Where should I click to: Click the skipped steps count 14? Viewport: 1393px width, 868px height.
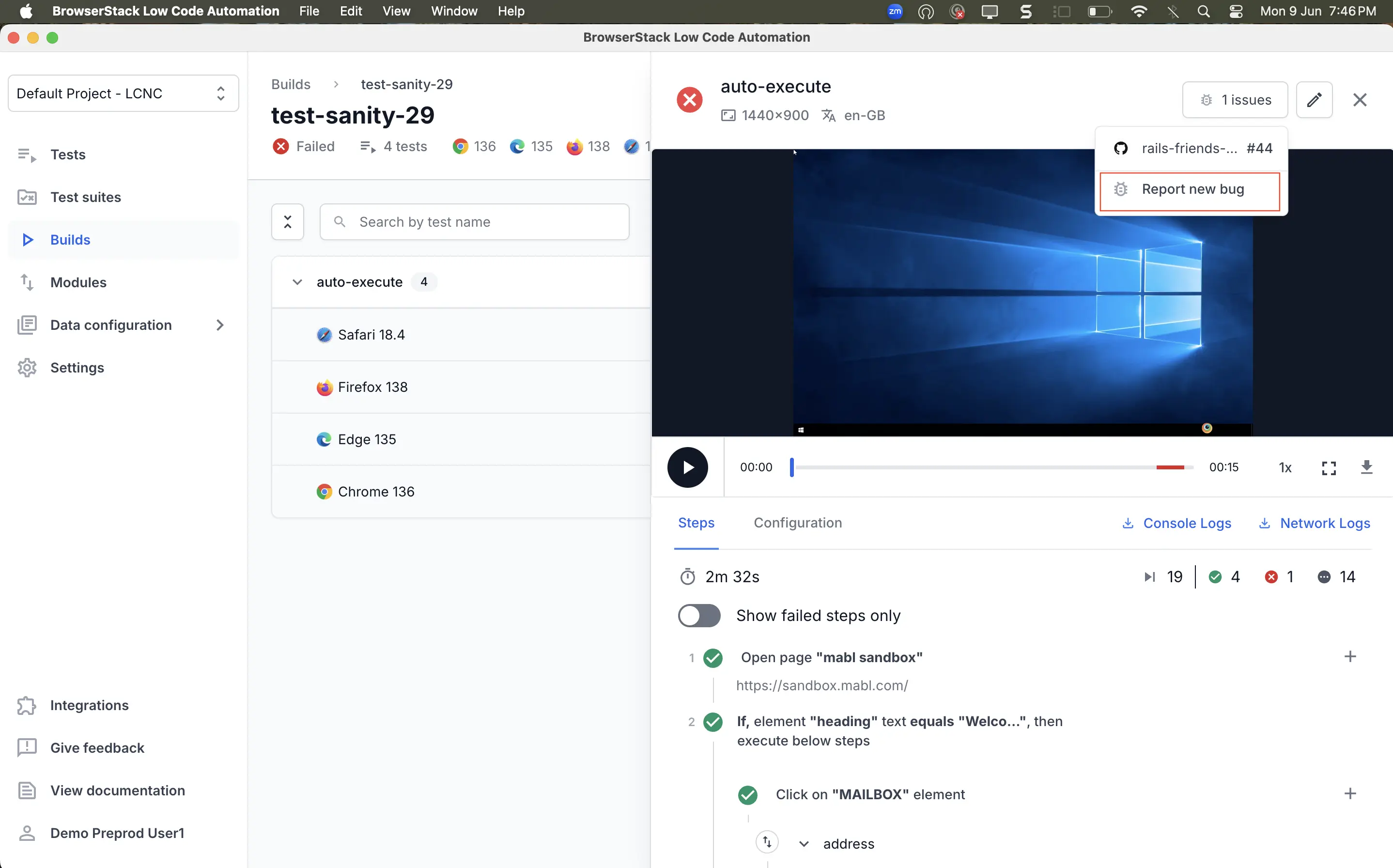coord(1336,576)
